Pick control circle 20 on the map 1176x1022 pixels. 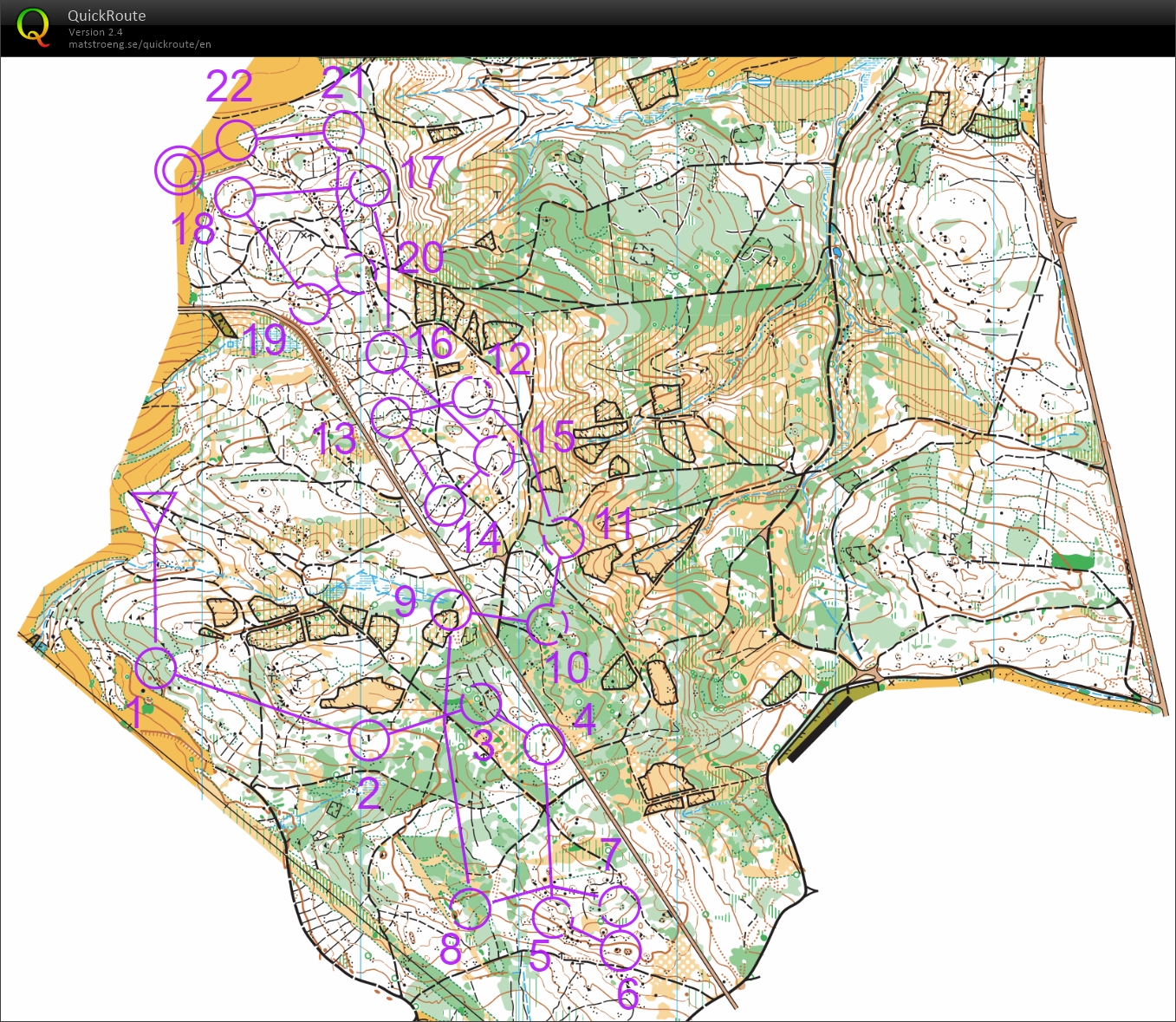354,274
